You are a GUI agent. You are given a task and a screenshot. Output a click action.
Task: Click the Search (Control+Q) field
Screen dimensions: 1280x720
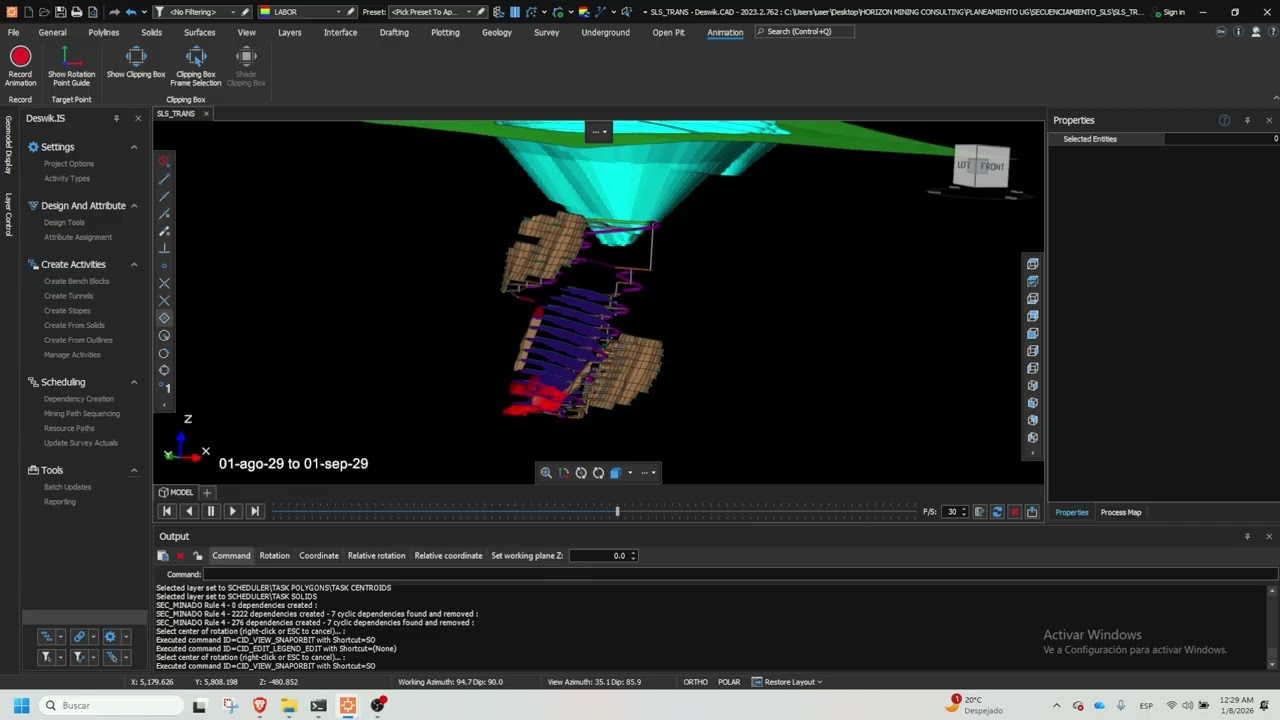(x=805, y=32)
